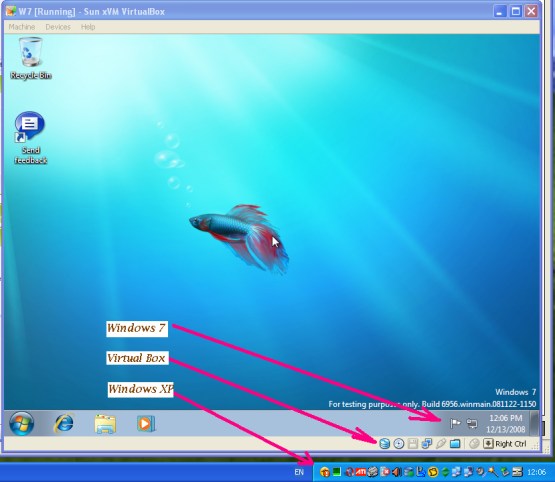Click the red ATI tray icon
The image size is (555, 482).
(x=361, y=472)
